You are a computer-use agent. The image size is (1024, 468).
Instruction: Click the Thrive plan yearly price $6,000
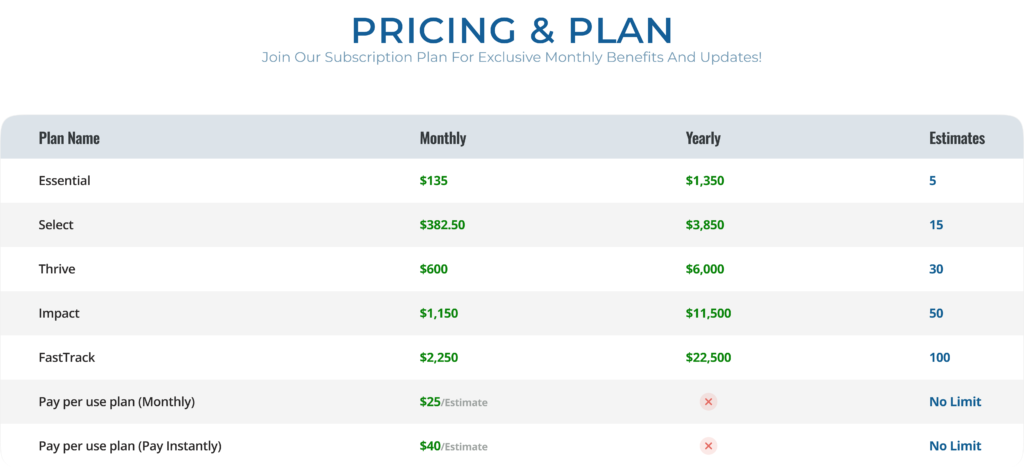coord(705,270)
